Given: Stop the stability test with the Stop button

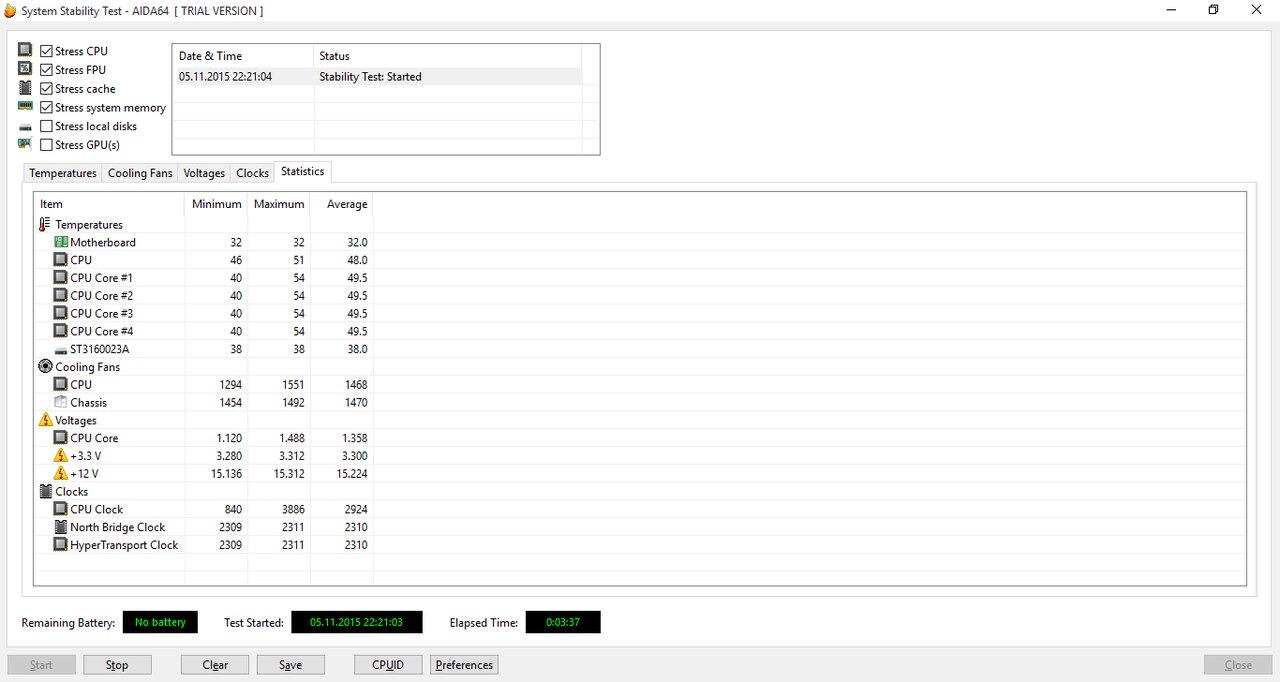Looking at the screenshot, I should click(117, 665).
